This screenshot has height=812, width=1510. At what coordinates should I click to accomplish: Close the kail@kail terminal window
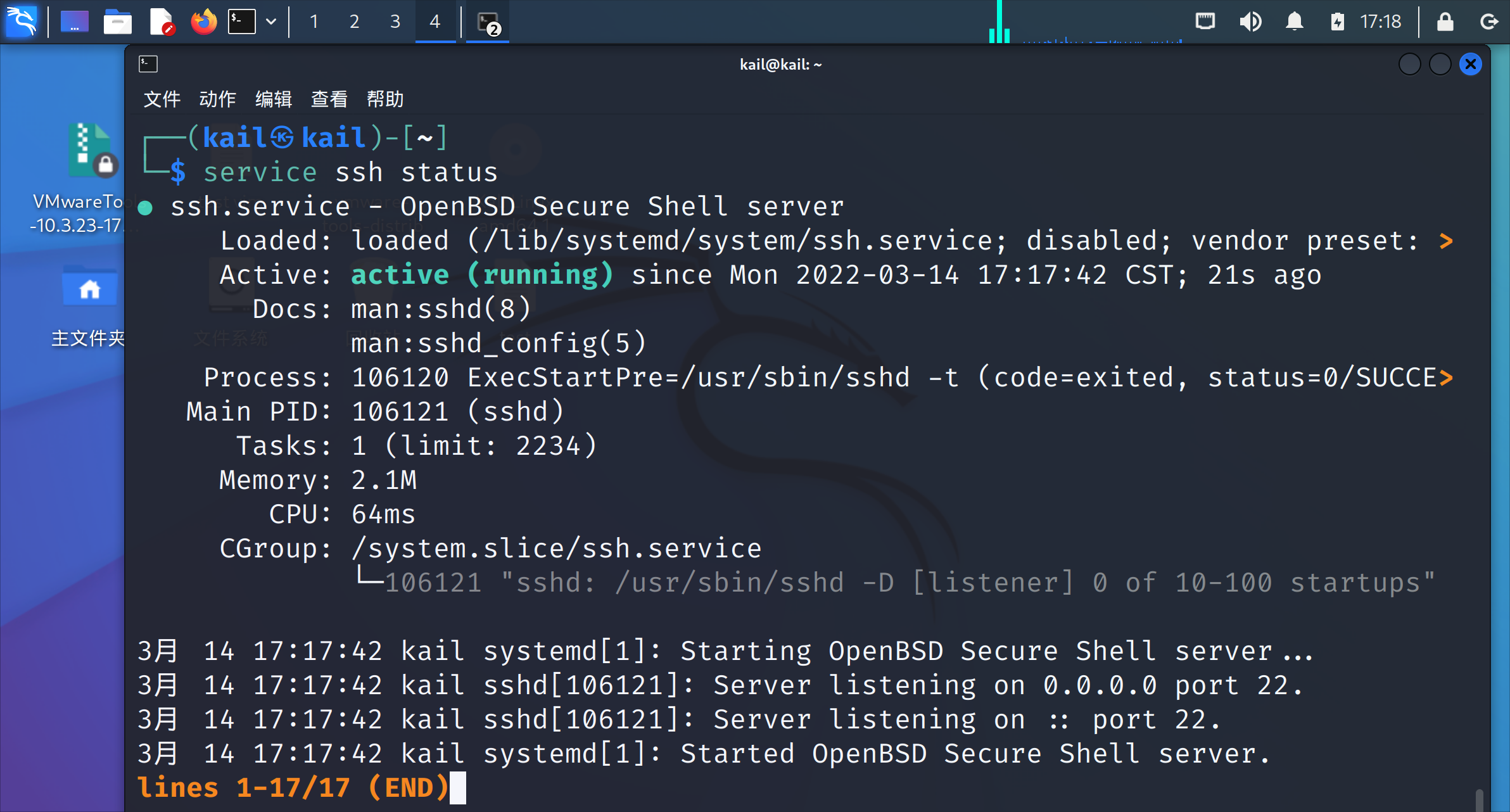click(x=1470, y=64)
